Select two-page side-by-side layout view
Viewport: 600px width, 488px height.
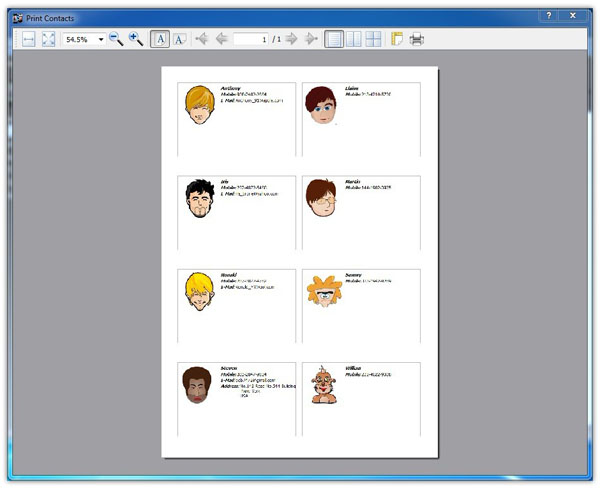click(353, 39)
